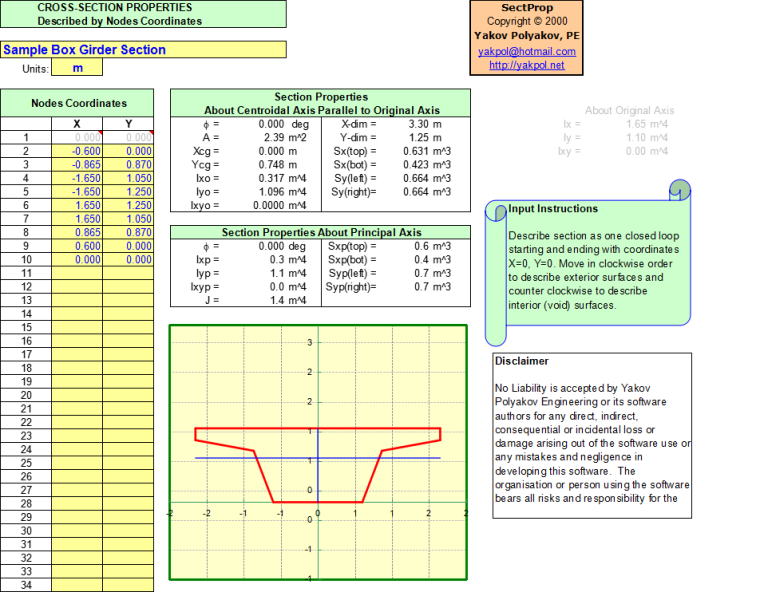Select the Units cell containing 'm'

[x=77, y=69]
